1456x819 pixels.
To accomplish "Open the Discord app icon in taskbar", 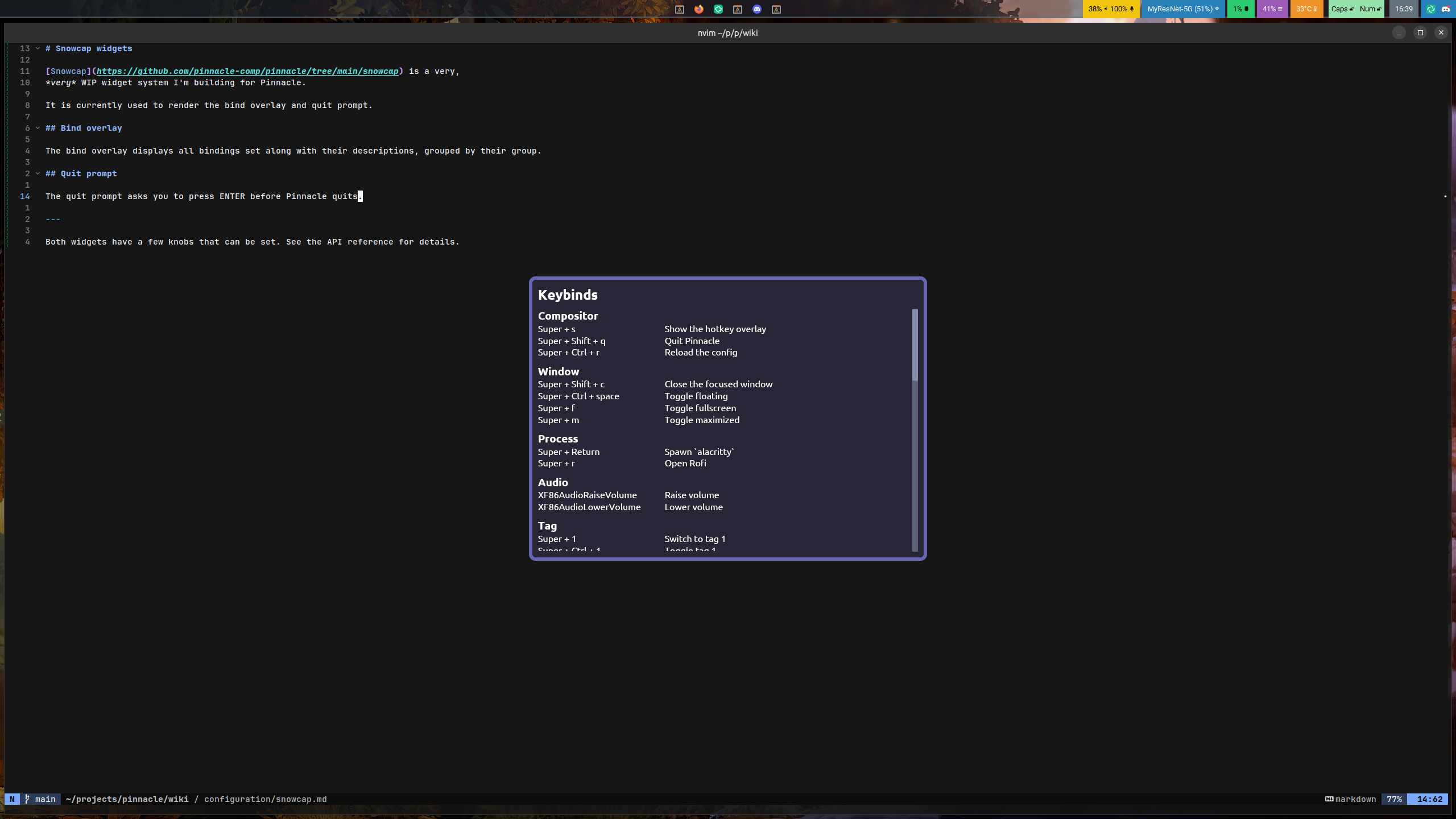I will (757, 9).
